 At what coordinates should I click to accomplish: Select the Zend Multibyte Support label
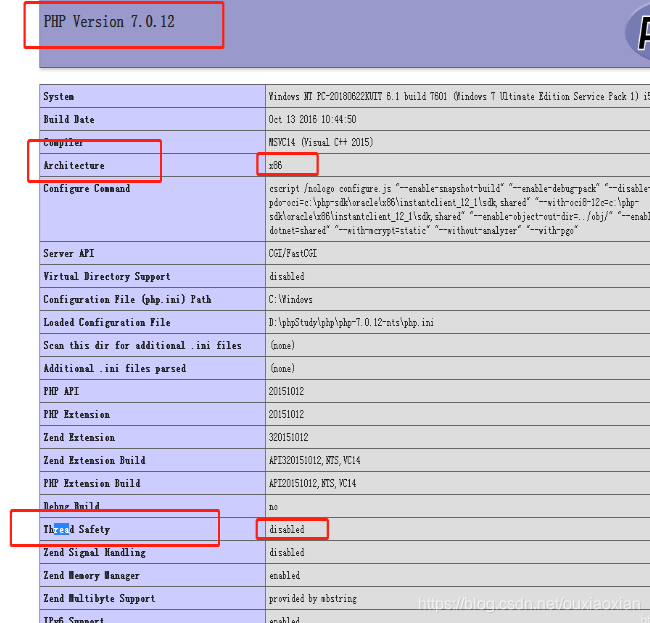coord(99,599)
